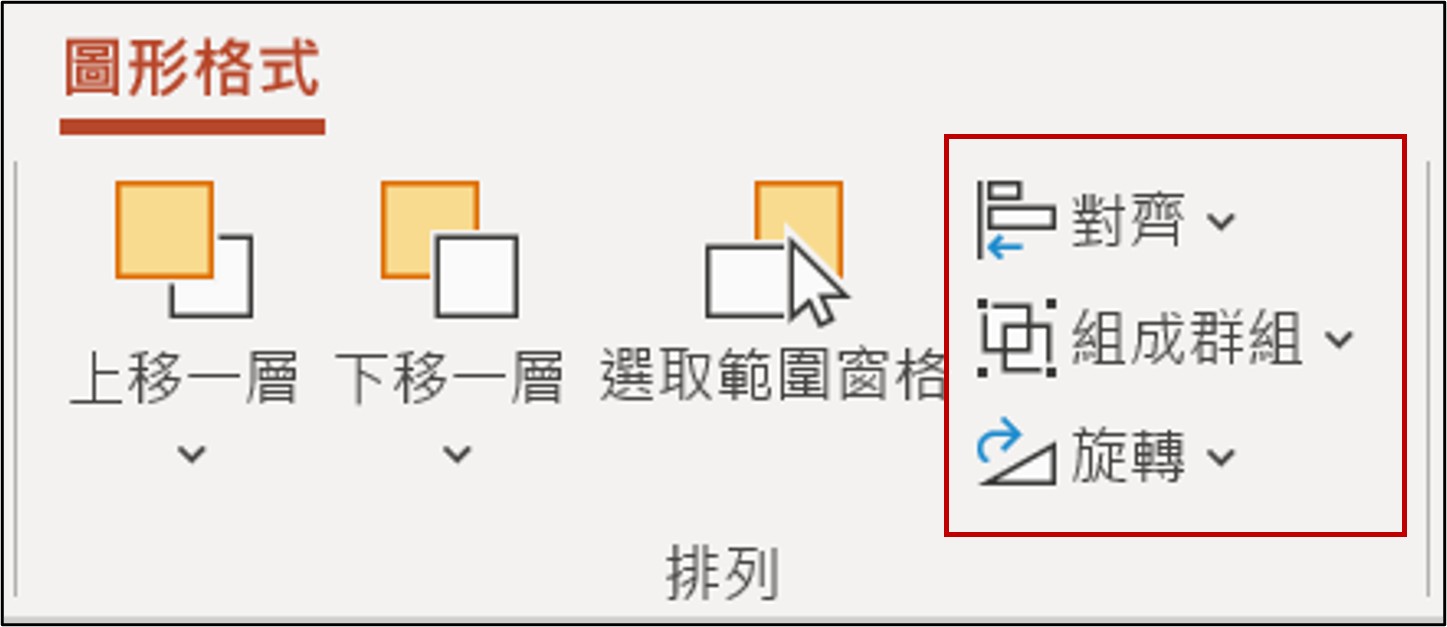
Task: Click the 下移一層 send backward icon
Action: click(x=450, y=249)
